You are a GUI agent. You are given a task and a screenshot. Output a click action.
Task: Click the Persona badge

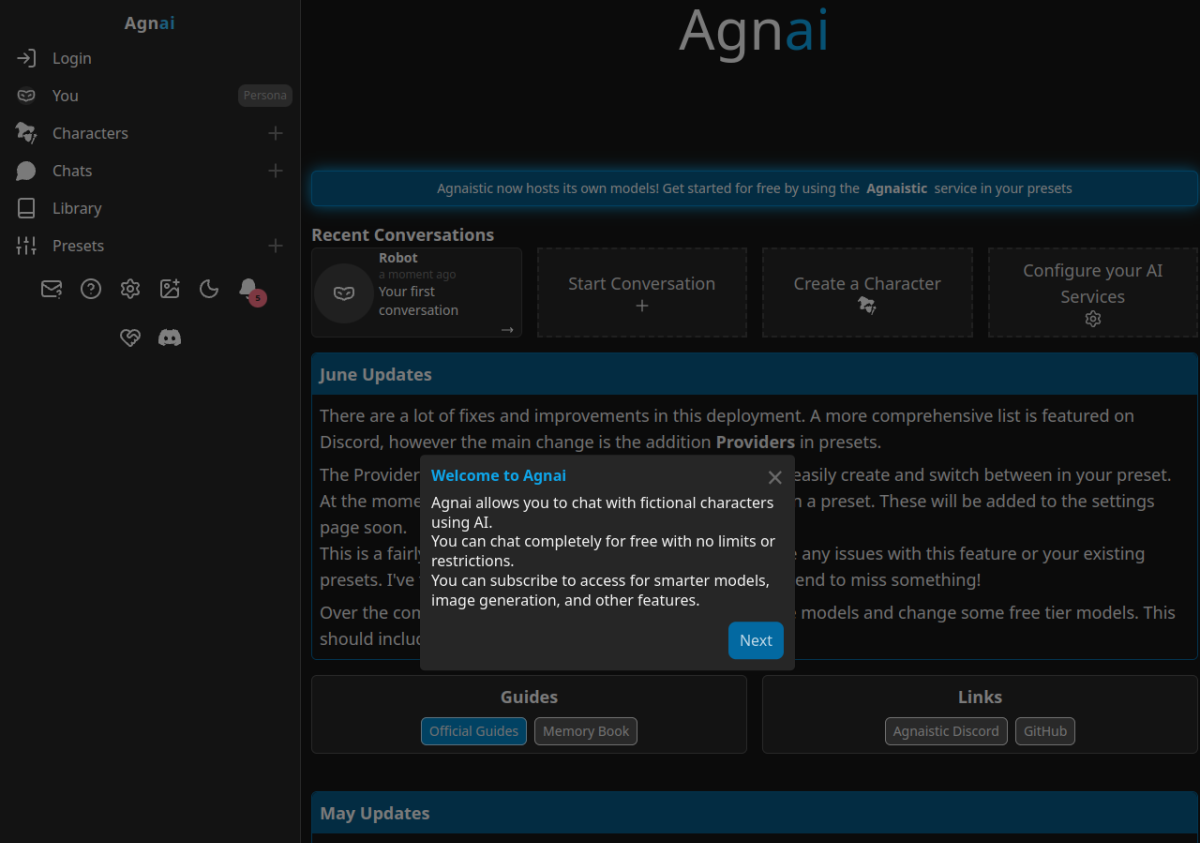265,96
